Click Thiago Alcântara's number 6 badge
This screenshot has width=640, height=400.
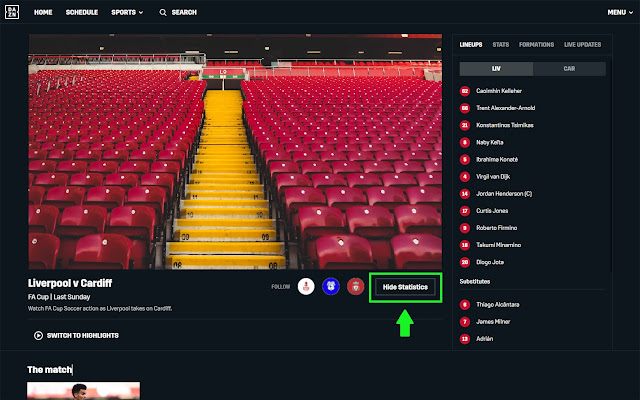tap(464, 304)
